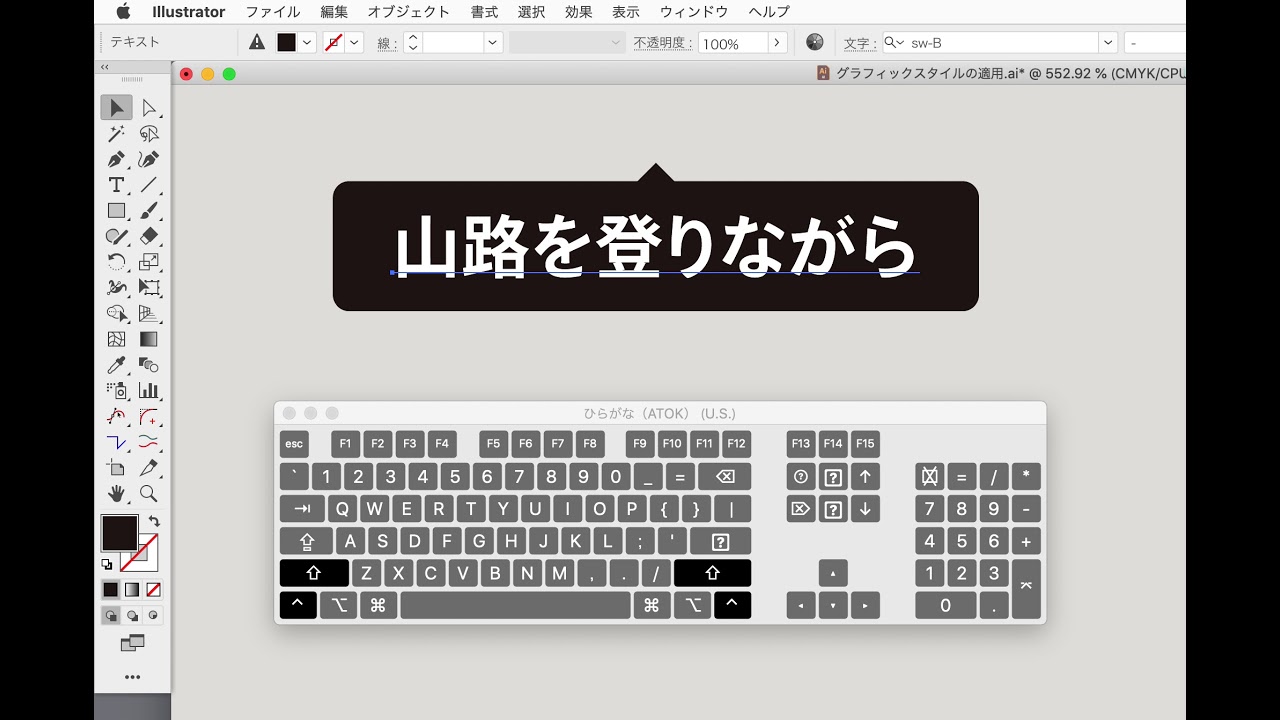The height and width of the screenshot is (720, 1280).
Task: Select the Rotate tool
Action: 116,262
